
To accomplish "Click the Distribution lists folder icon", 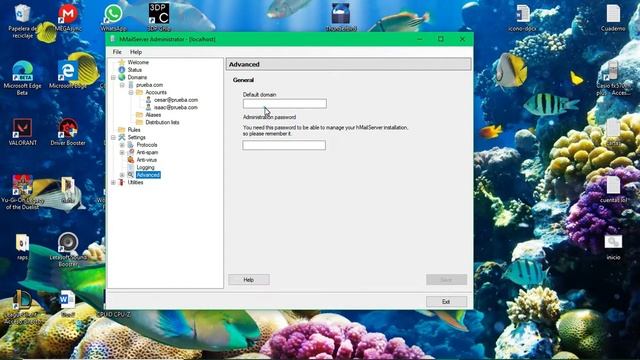I will 139,122.
